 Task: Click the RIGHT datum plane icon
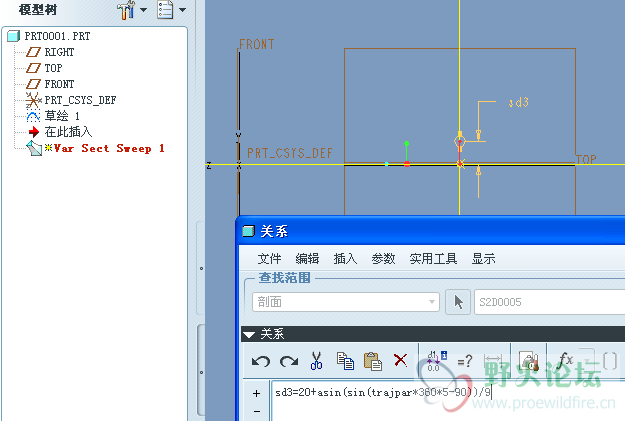tap(33, 52)
